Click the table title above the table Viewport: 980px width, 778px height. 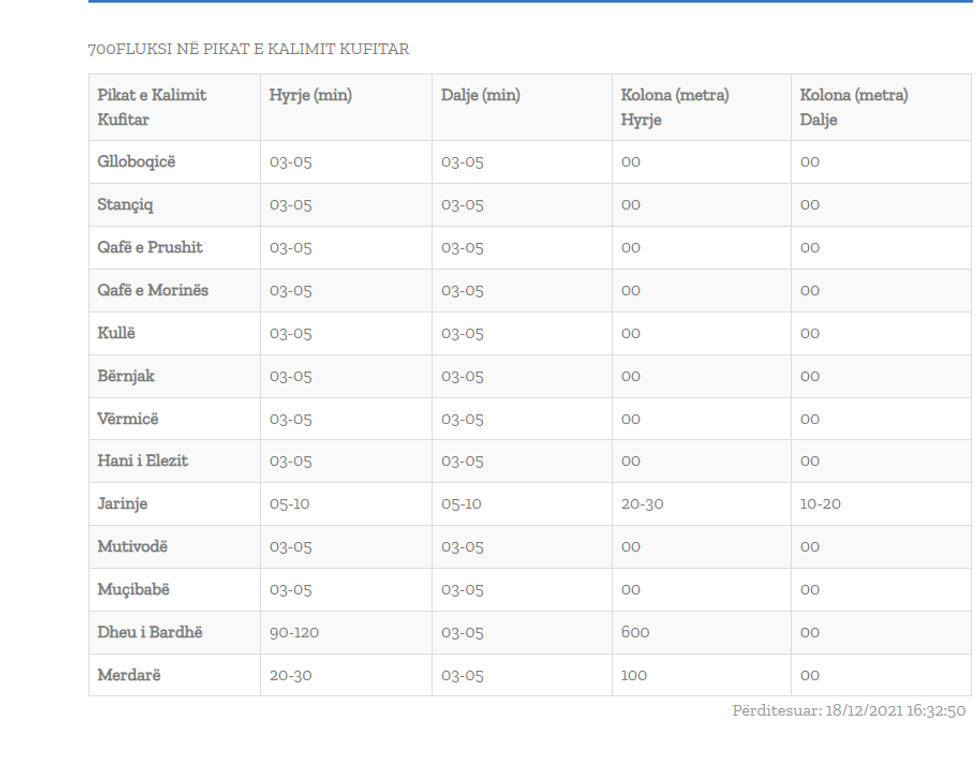click(x=248, y=50)
